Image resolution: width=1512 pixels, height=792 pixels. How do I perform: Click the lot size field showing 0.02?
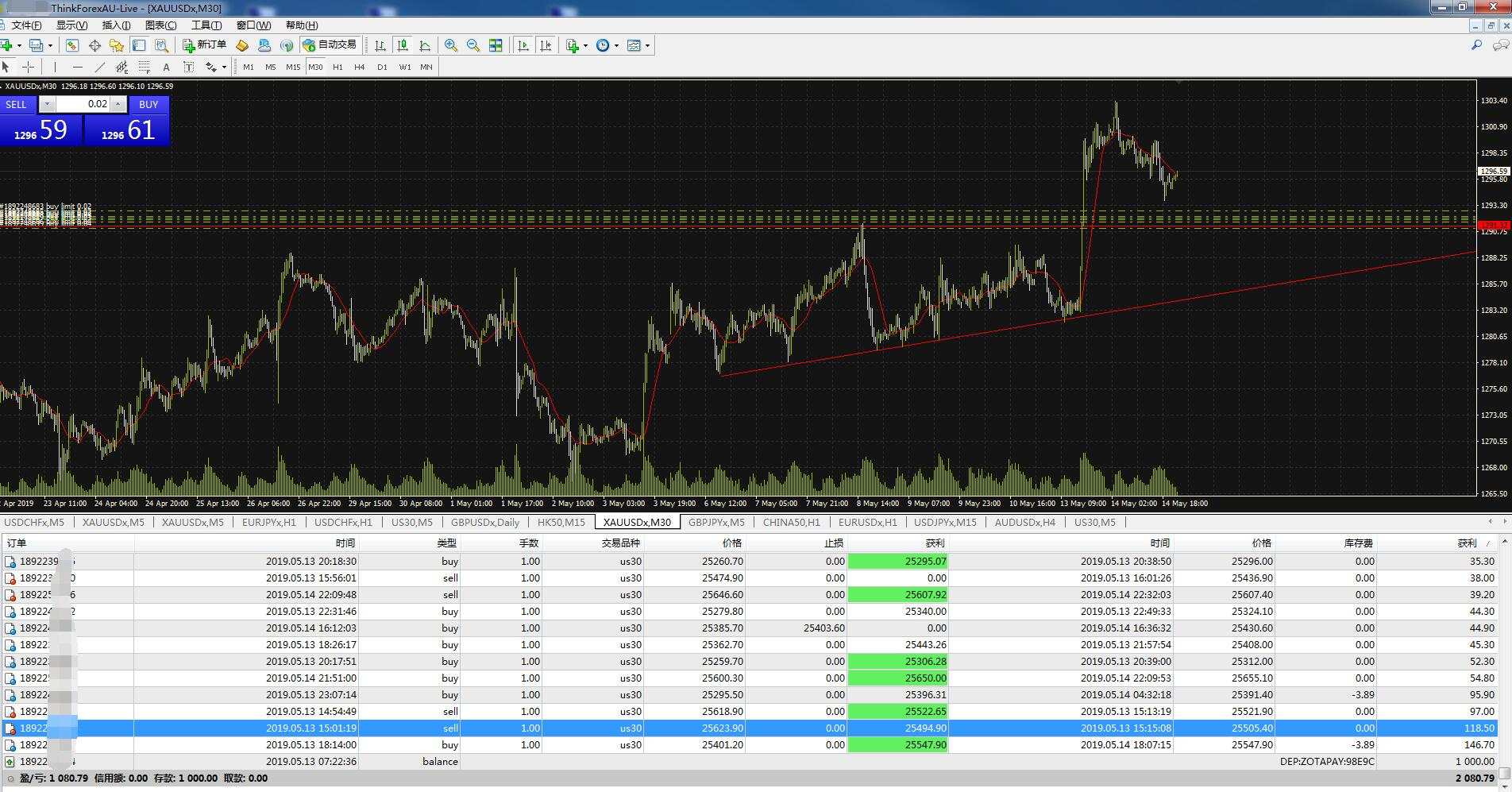83,104
